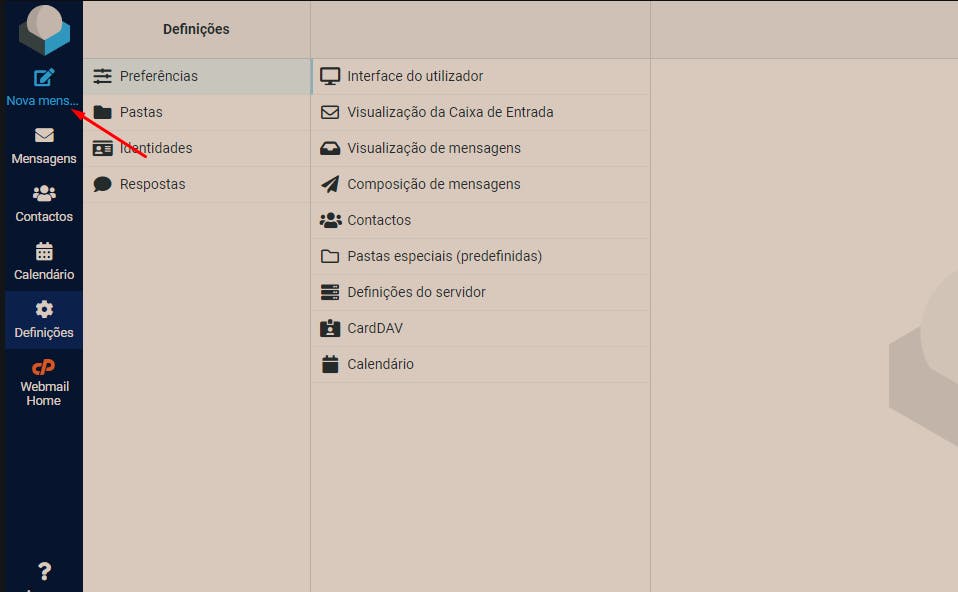Viewport: 958px width, 592px height.
Task: Select Preferências in the settings list
Action: point(197,76)
